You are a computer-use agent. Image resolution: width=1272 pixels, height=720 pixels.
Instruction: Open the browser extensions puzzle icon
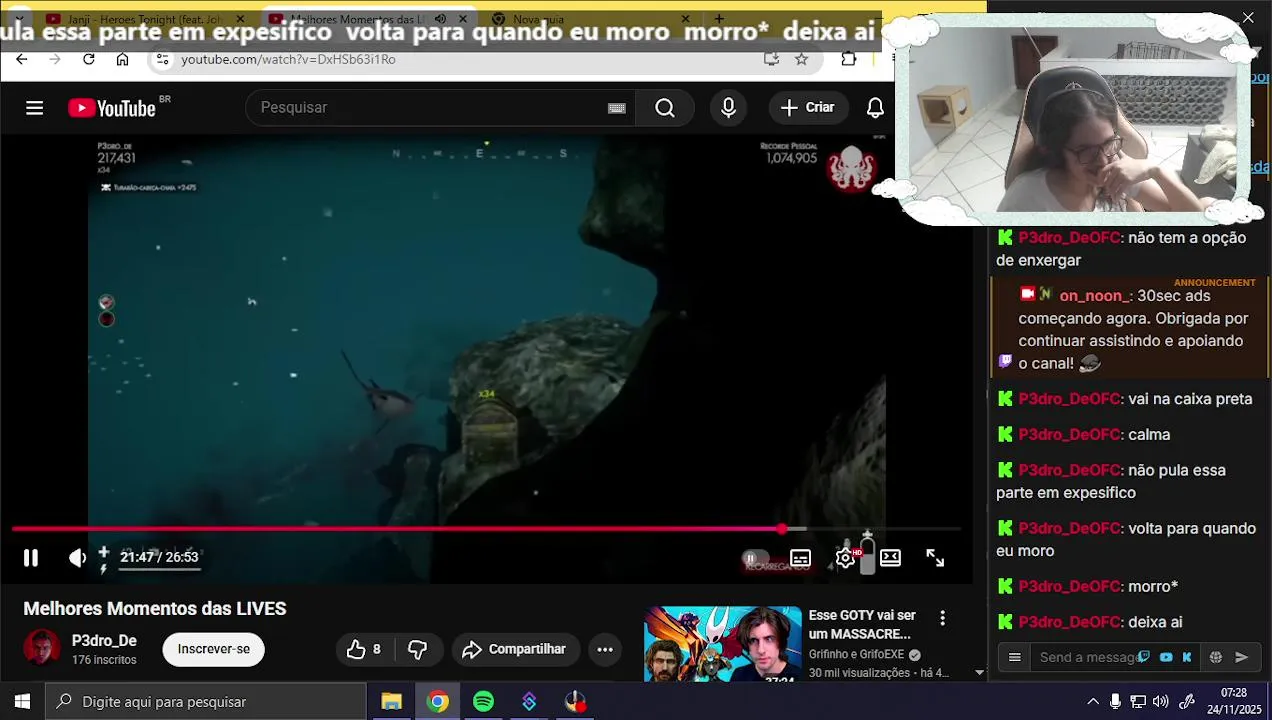(x=848, y=59)
